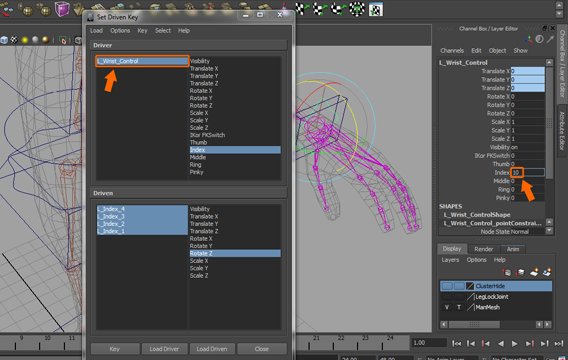568x360 pixels.
Task: Open the Channels menu in Channel Box
Action: click(452, 50)
